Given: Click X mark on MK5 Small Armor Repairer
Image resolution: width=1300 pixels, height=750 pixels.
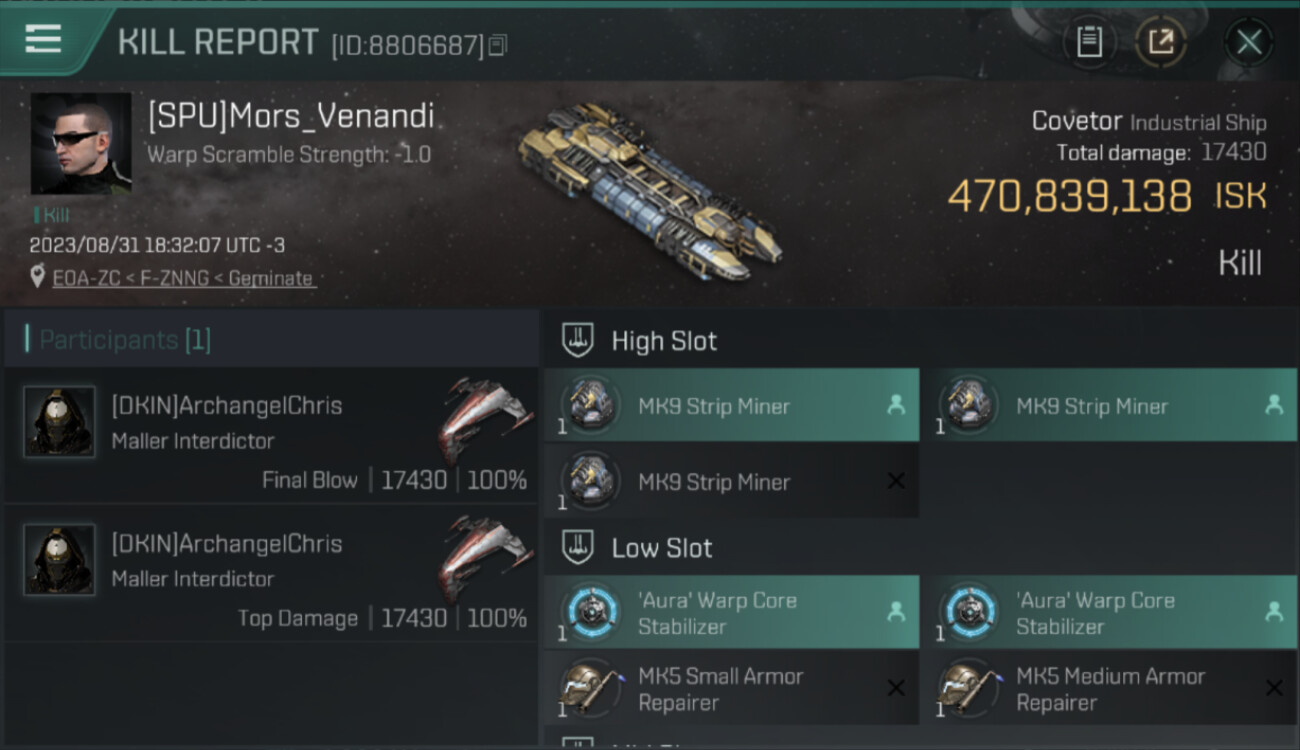Looking at the screenshot, I should point(896,688).
